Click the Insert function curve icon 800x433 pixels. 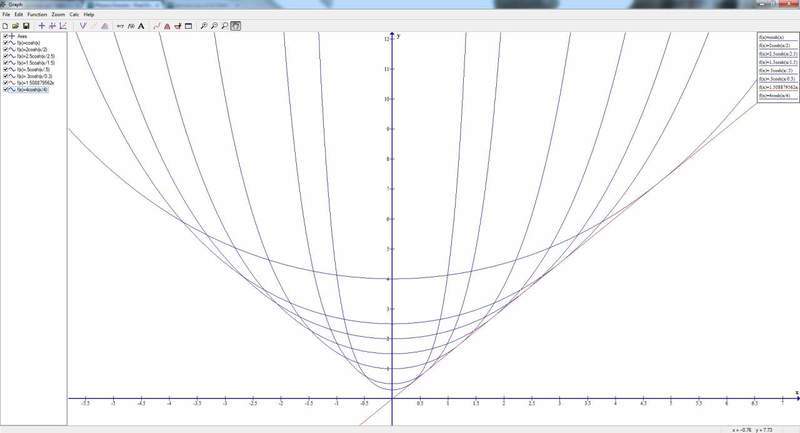82,26
